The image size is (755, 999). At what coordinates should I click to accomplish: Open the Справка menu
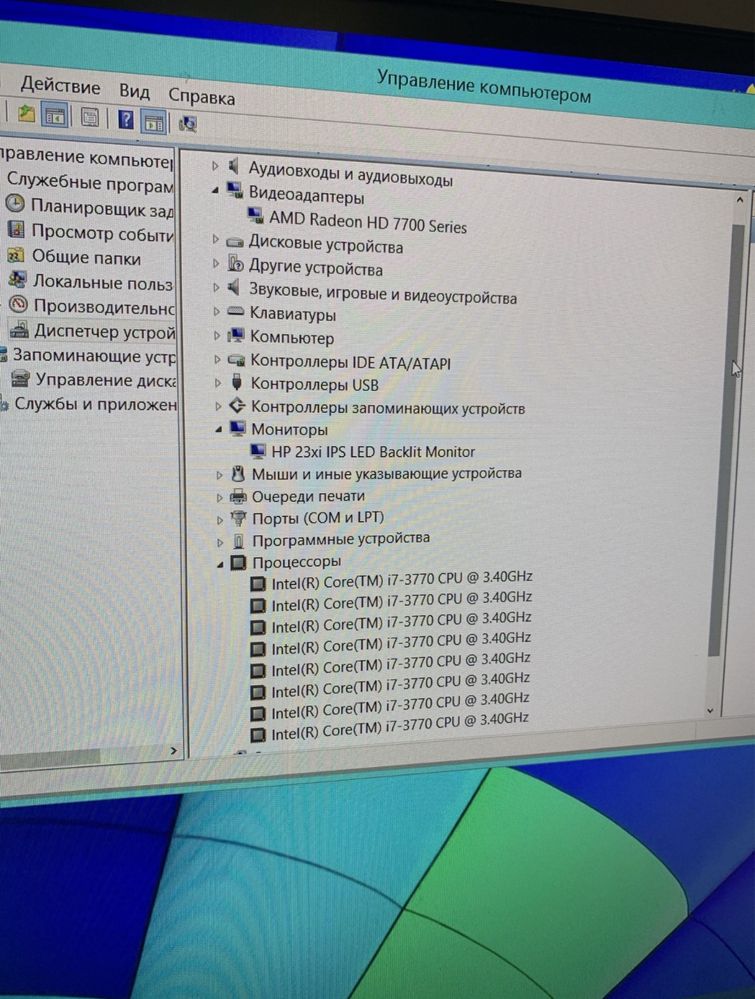click(x=201, y=96)
